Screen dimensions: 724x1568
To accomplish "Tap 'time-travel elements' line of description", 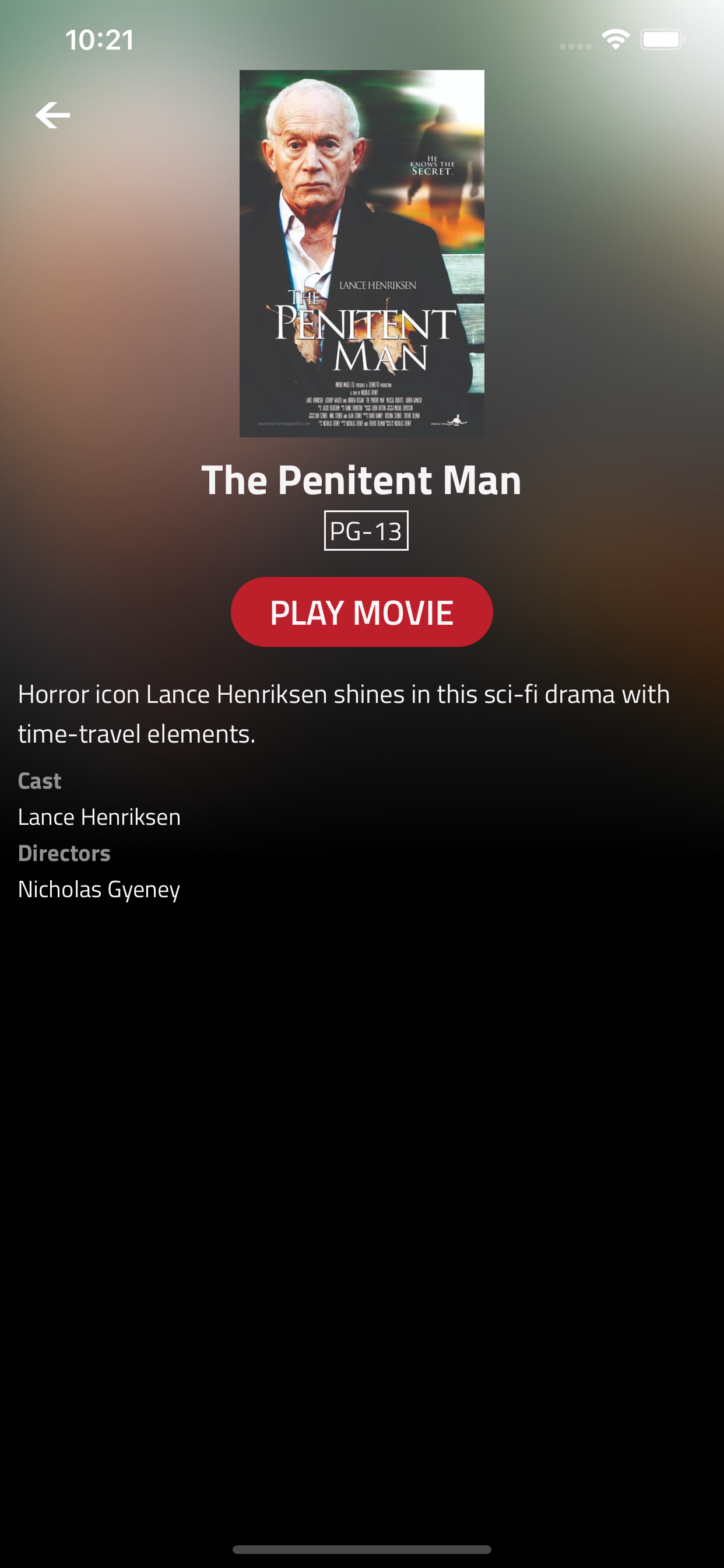I will [137, 733].
